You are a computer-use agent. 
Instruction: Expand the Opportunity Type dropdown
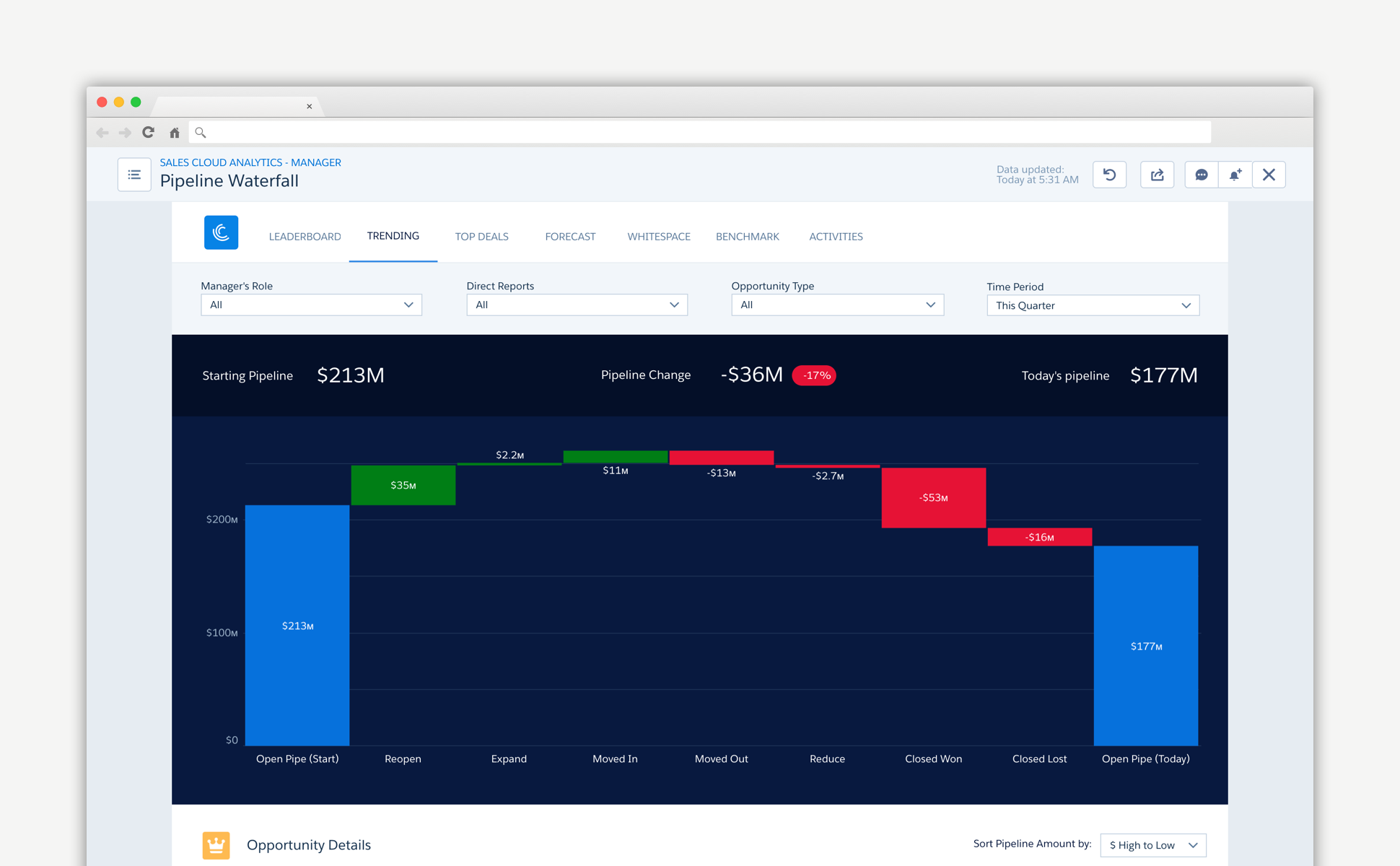point(837,305)
